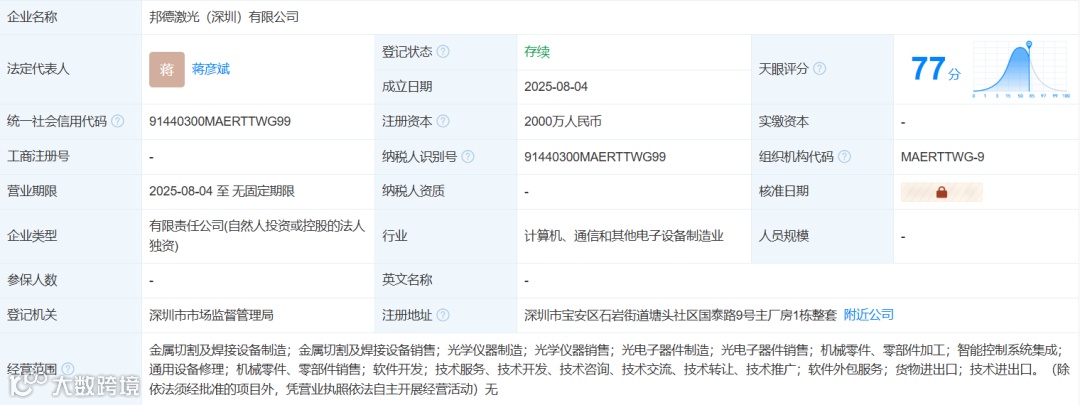
Task: Click the 参保人数 field label
Action: coord(32,280)
